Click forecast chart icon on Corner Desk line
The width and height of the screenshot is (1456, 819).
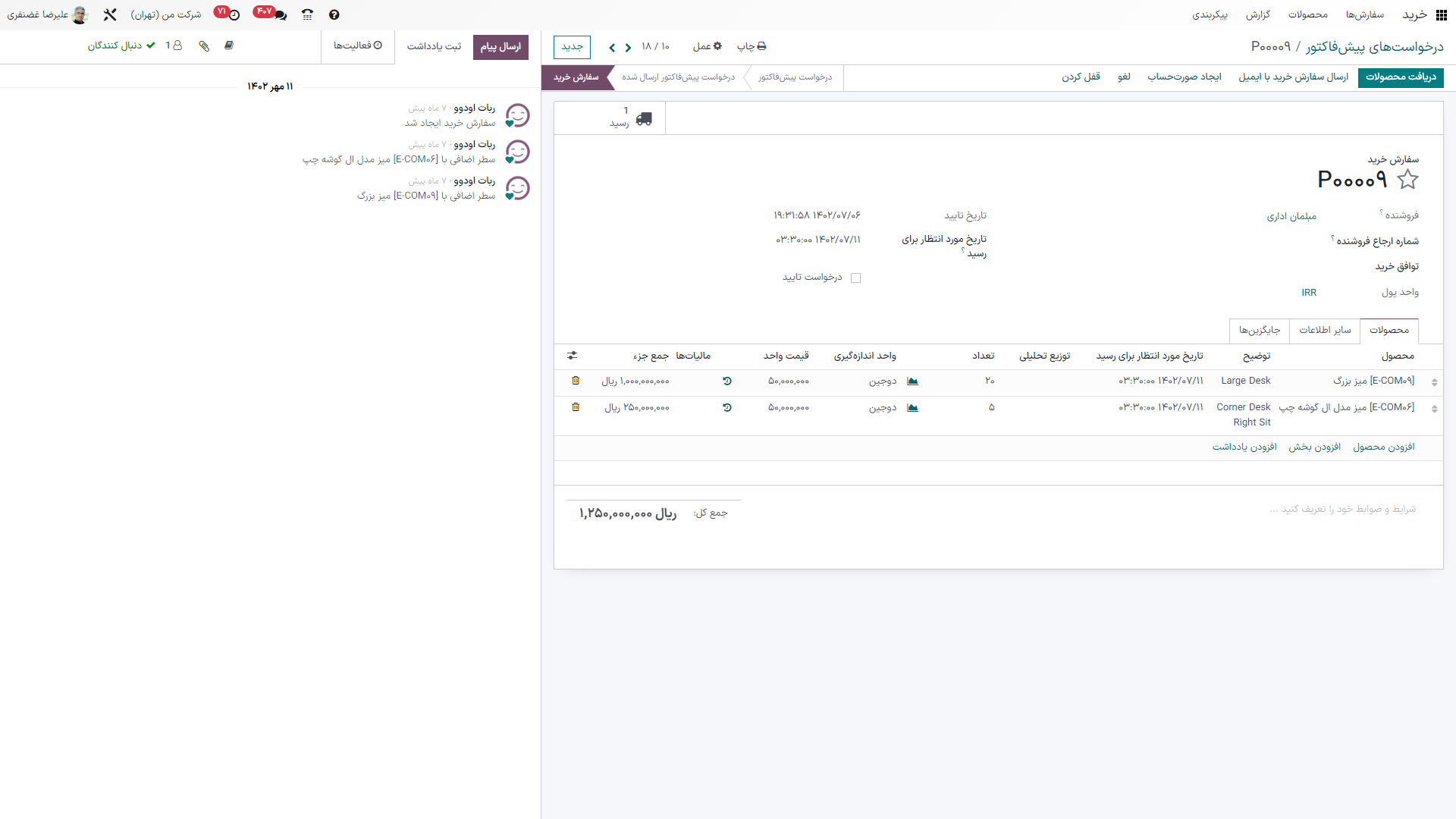tap(912, 408)
